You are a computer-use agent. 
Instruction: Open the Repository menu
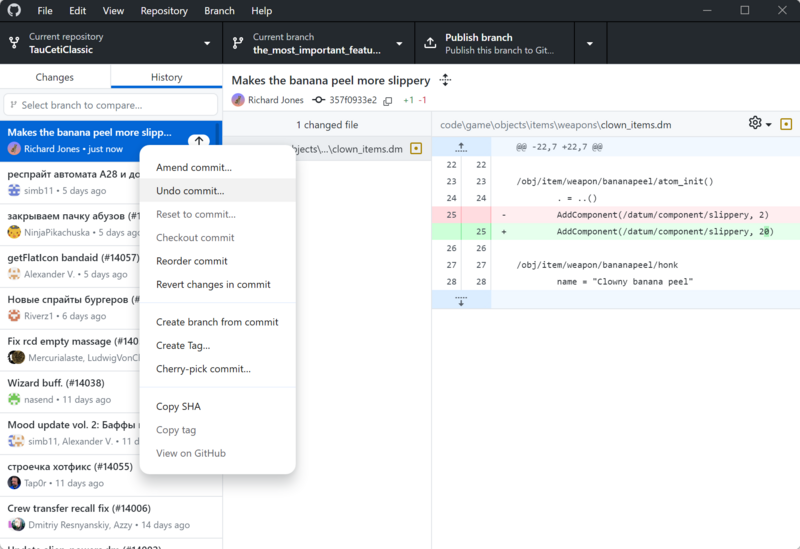pos(164,11)
